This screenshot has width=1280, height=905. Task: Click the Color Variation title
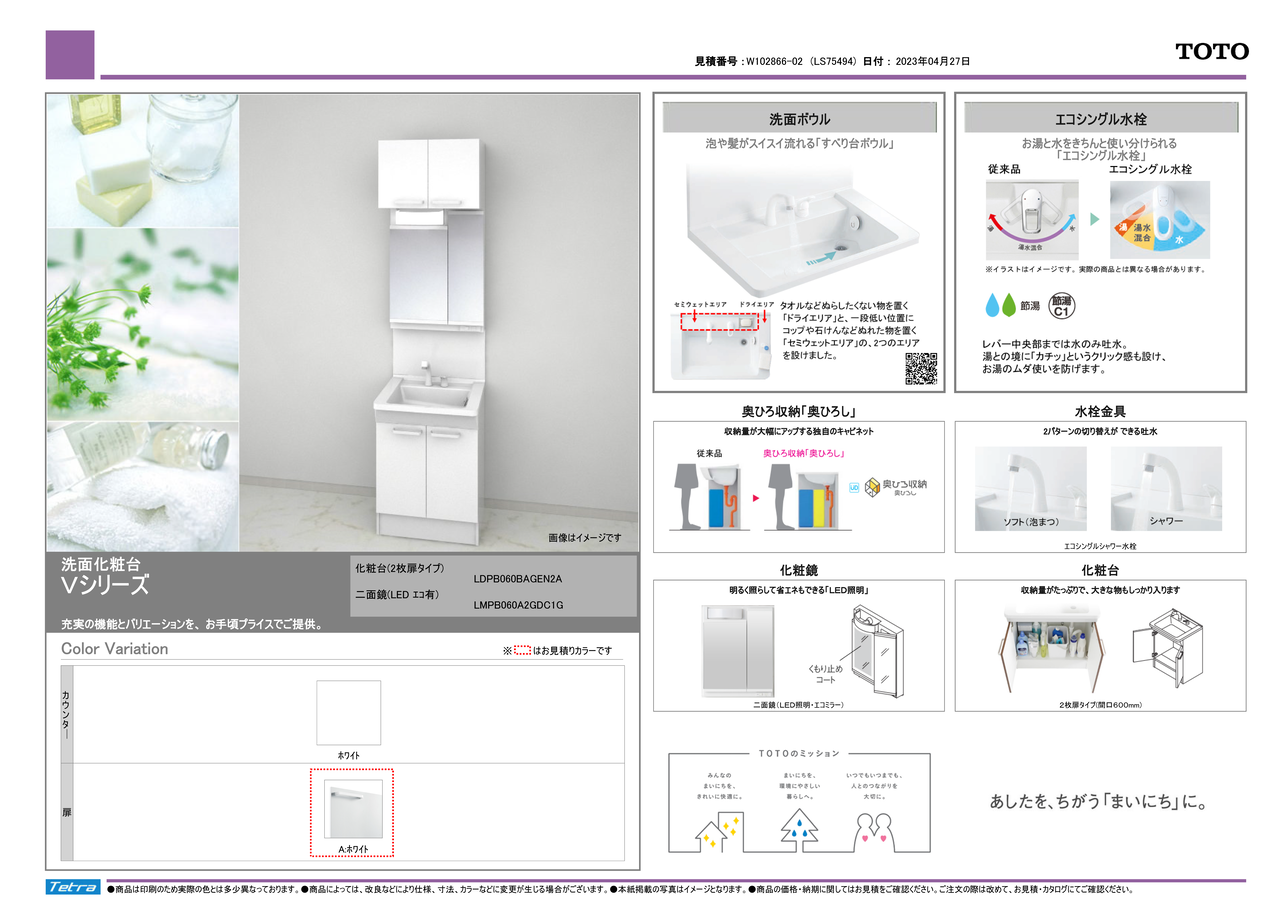115,649
